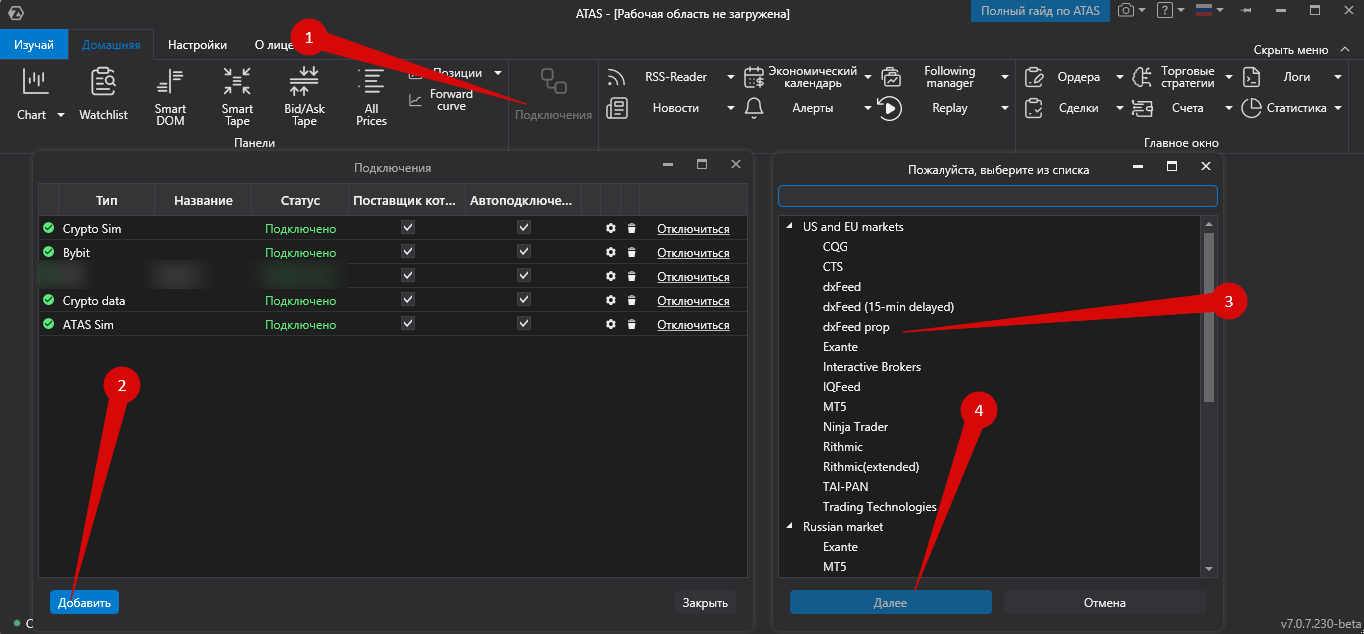Click the Отмена button
This screenshot has width=1364, height=634.
coord(1105,602)
